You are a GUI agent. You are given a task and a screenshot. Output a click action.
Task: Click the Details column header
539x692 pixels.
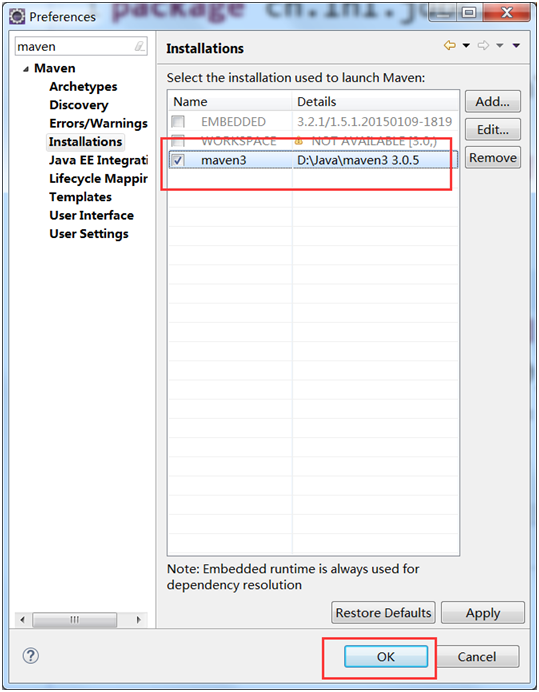(x=375, y=102)
